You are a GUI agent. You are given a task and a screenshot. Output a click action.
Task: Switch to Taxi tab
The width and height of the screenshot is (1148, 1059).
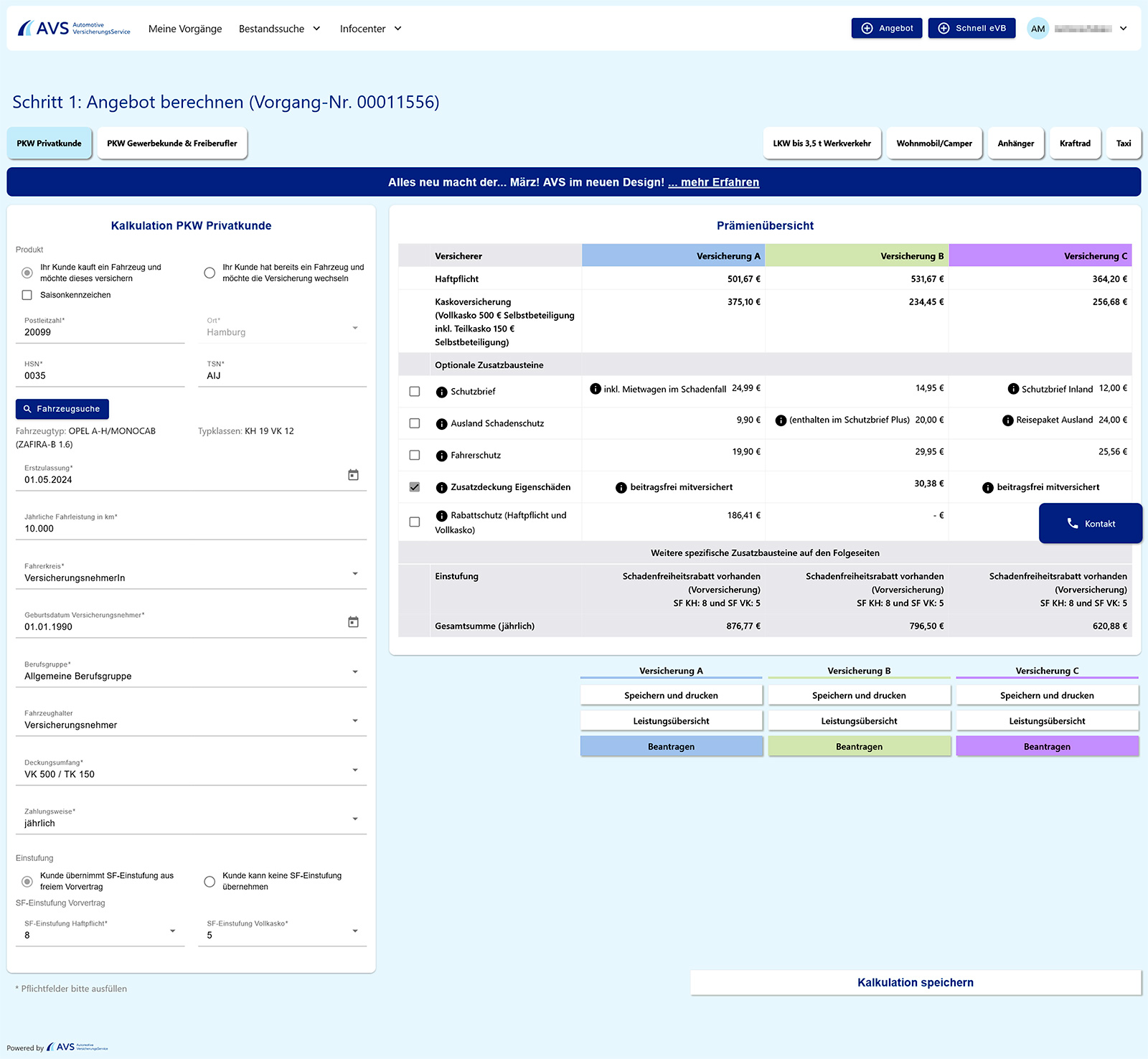point(1124,143)
